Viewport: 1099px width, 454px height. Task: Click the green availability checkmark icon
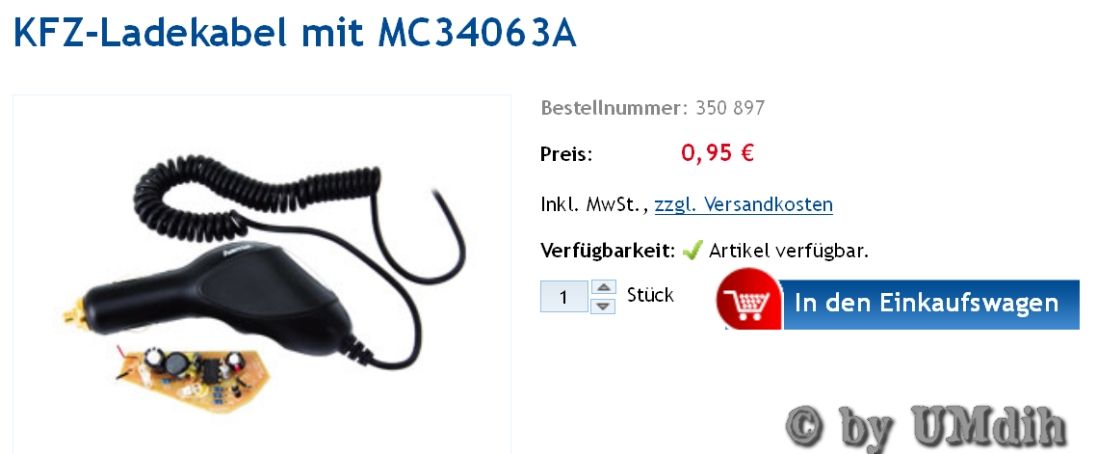tap(692, 250)
